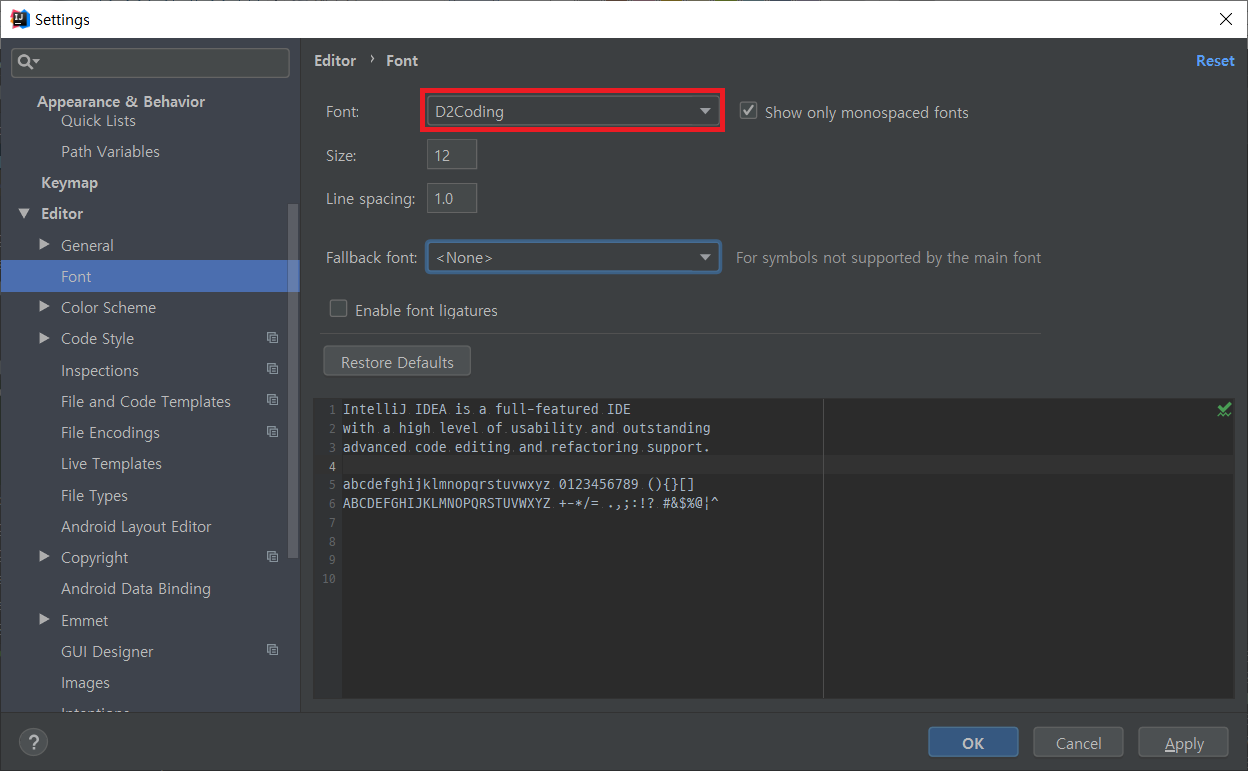Open the Fallback font dropdown
The image size is (1248, 771).
click(573, 257)
